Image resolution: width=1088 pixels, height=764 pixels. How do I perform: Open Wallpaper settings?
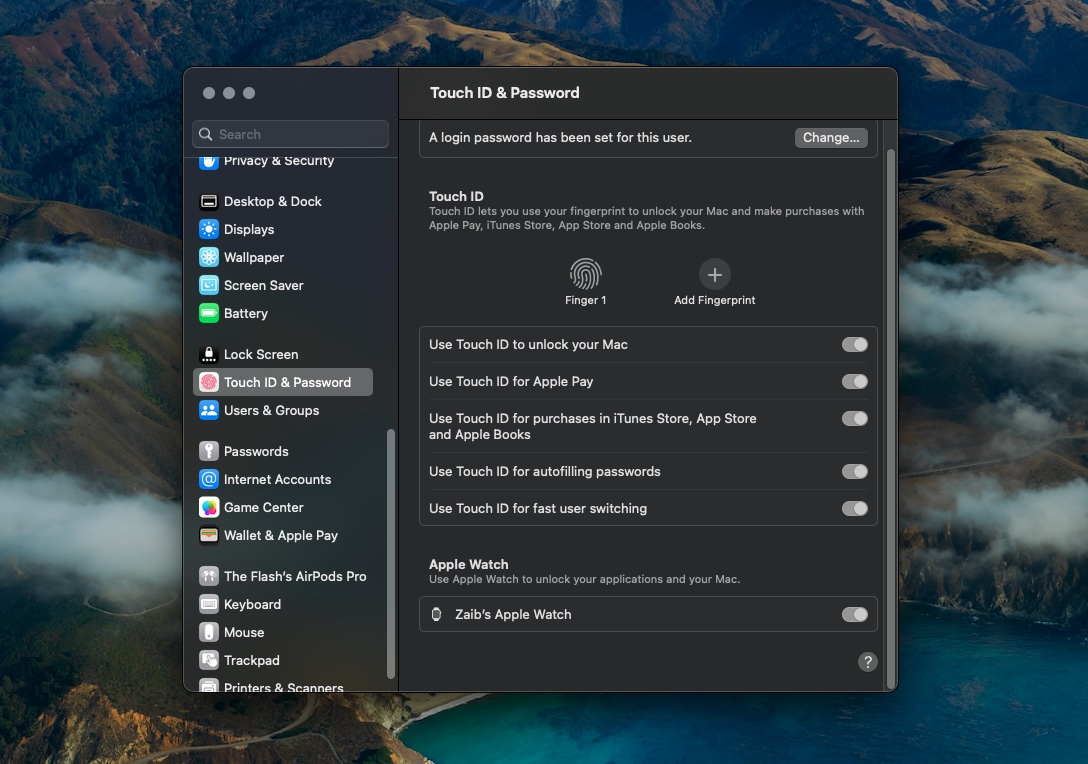282,257
